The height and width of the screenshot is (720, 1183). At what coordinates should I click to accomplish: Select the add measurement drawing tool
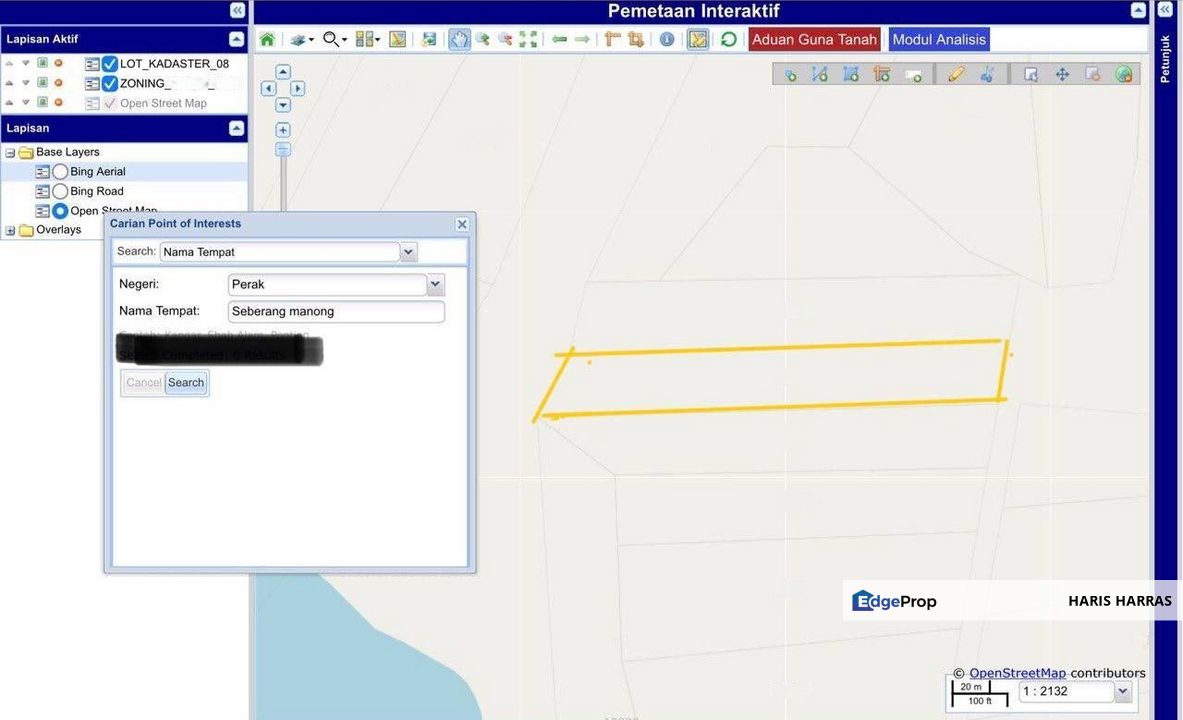tap(881, 74)
